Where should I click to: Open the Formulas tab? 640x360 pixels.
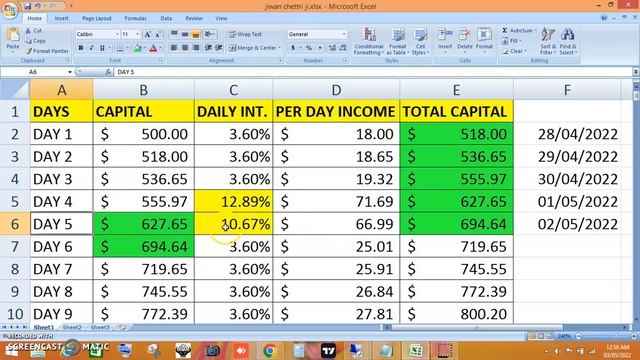(x=136, y=18)
